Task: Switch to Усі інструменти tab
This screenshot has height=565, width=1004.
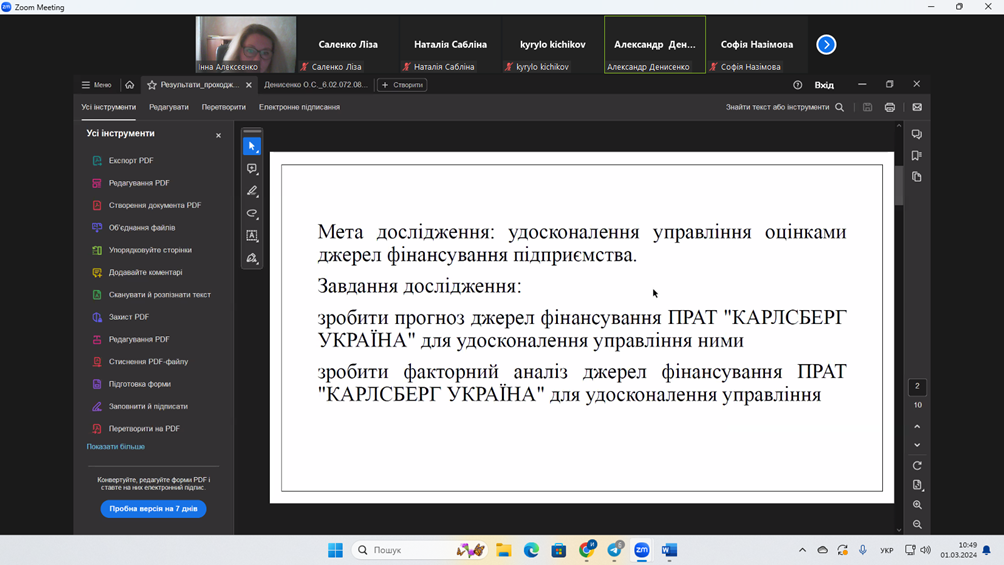Action: (x=108, y=107)
